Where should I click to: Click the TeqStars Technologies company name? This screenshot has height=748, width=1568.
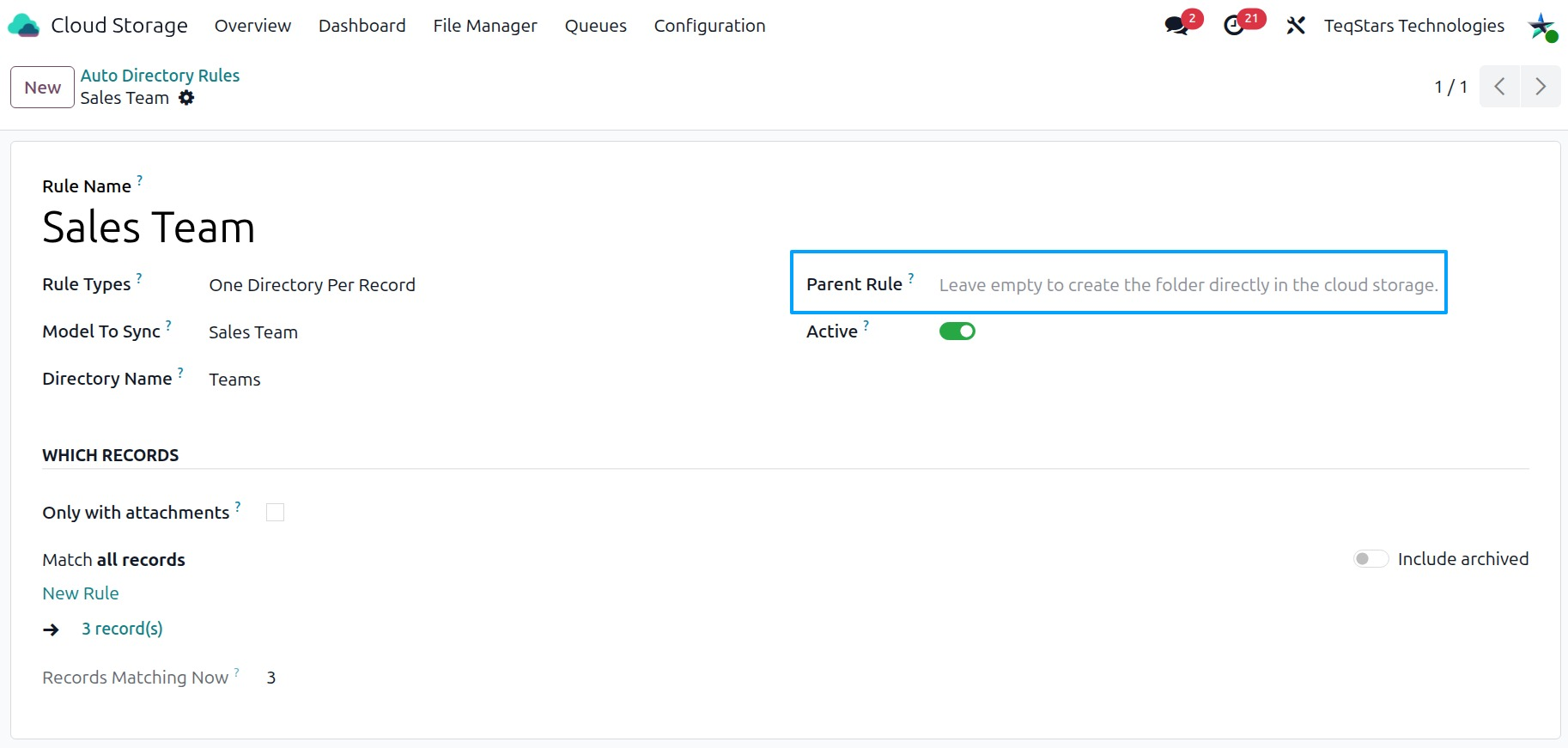(x=1414, y=26)
